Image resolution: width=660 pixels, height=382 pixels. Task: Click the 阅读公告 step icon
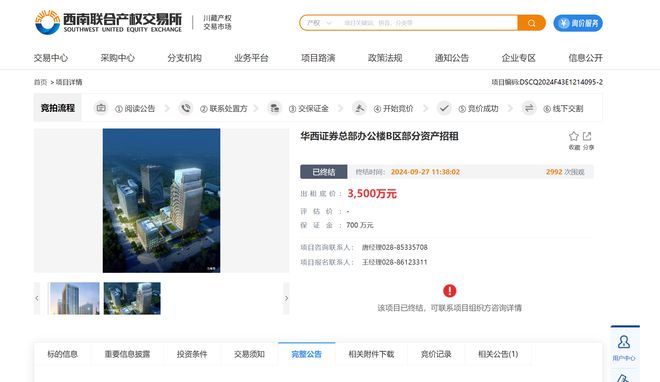pyautogui.click(x=101, y=108)
